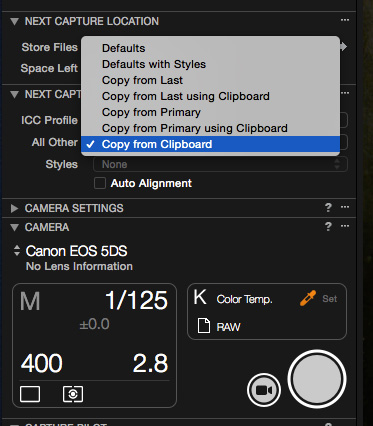Open Next Capture Adjustments options menu dots
373x426 pixels.
tap(345, 93)
